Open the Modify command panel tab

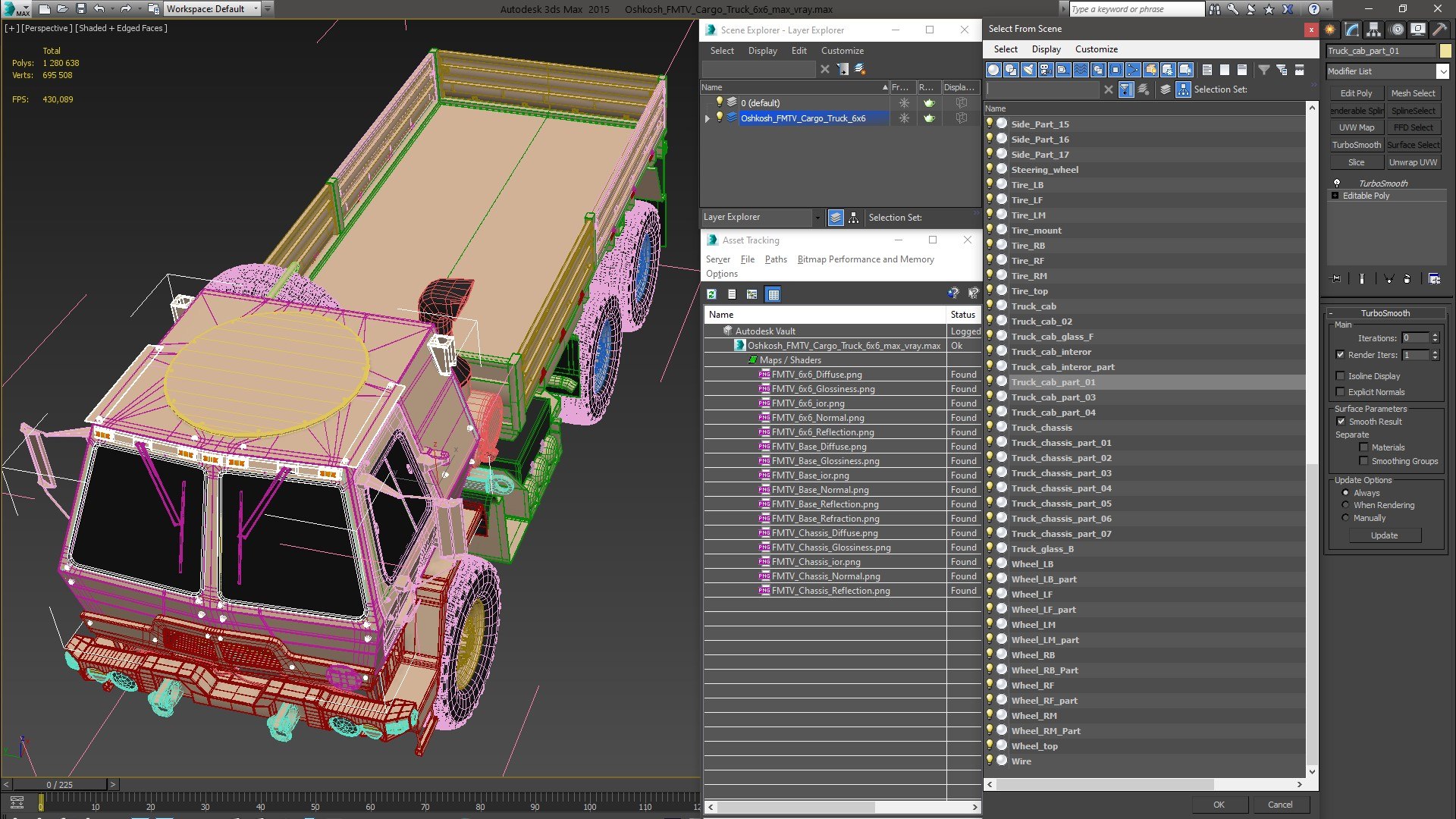1352,30
